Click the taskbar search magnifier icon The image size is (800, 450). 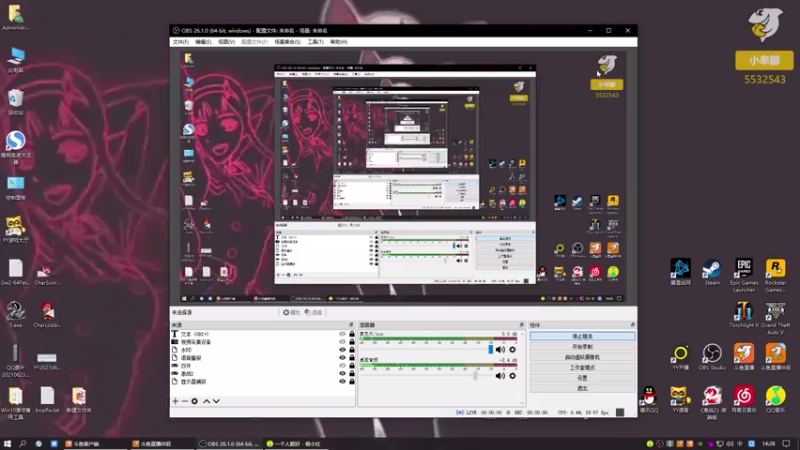click(x=22, y=443)
